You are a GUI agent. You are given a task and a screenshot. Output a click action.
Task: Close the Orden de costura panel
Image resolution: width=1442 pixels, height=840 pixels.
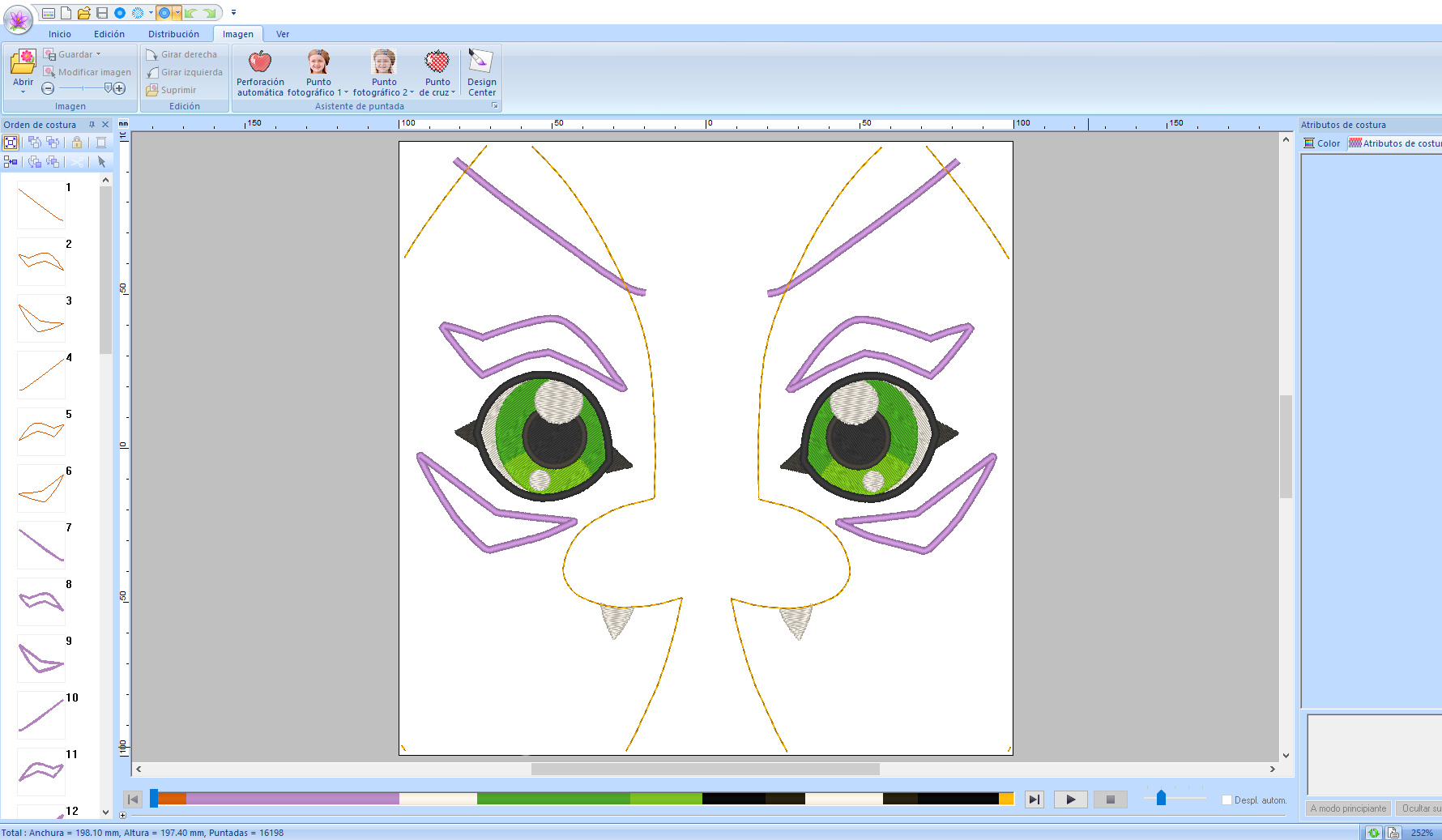point(105,125)
